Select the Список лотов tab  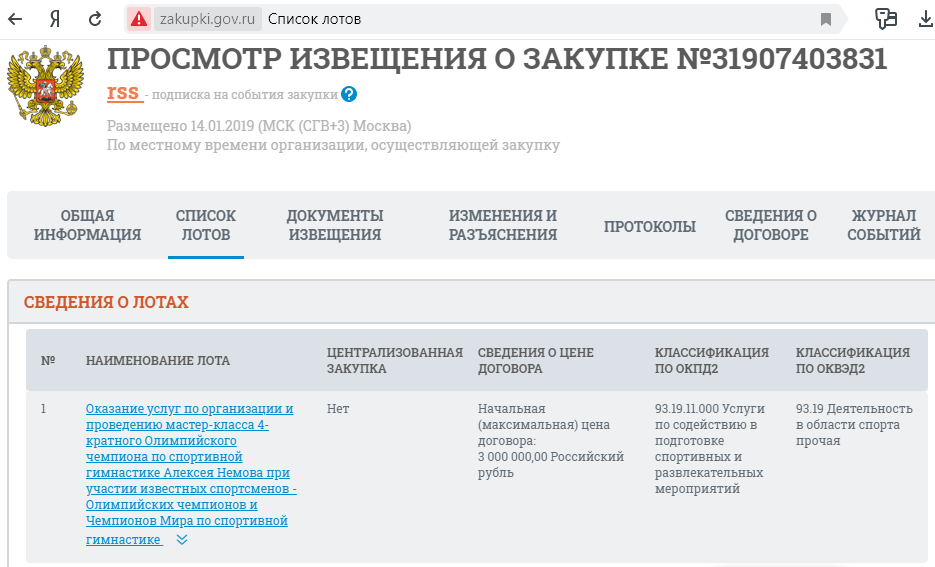point(206,225)
